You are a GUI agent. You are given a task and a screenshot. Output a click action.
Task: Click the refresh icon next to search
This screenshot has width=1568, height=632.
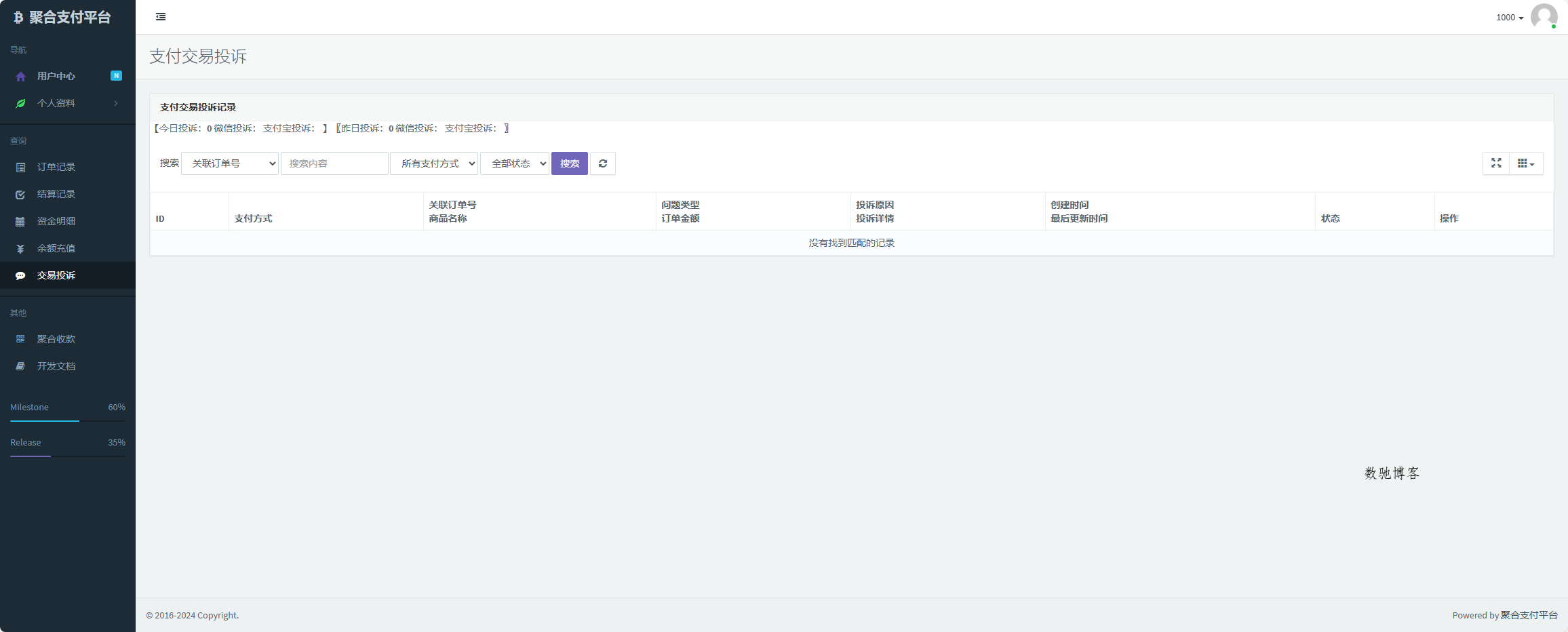point(603,163)
